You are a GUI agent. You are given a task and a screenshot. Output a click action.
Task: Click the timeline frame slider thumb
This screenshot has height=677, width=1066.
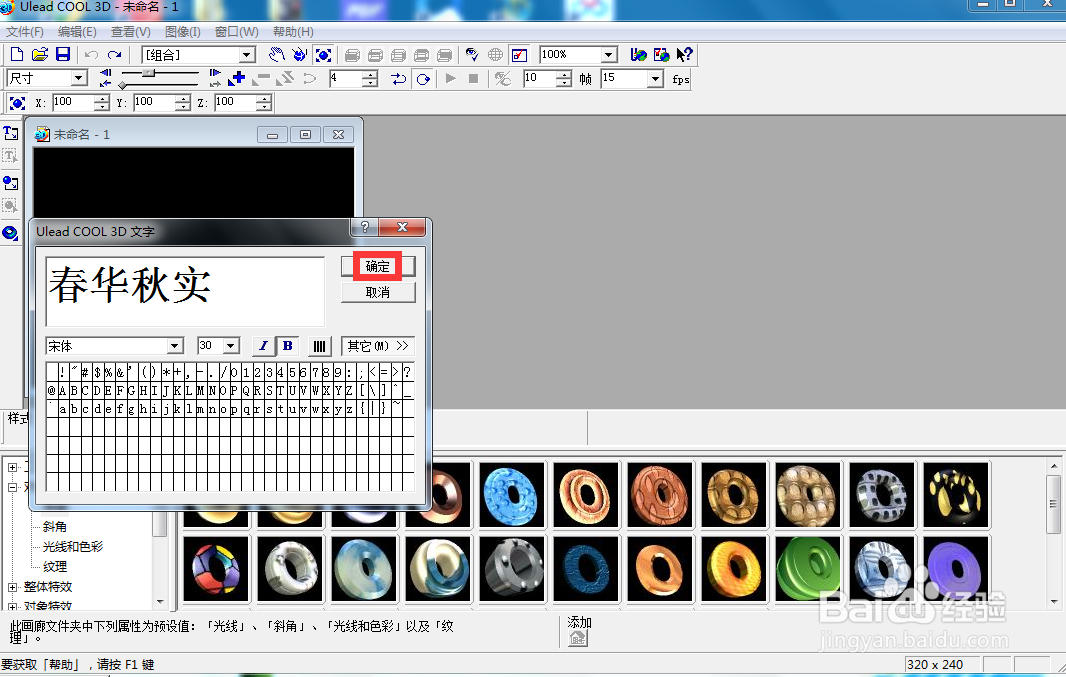tap(148, 73)
